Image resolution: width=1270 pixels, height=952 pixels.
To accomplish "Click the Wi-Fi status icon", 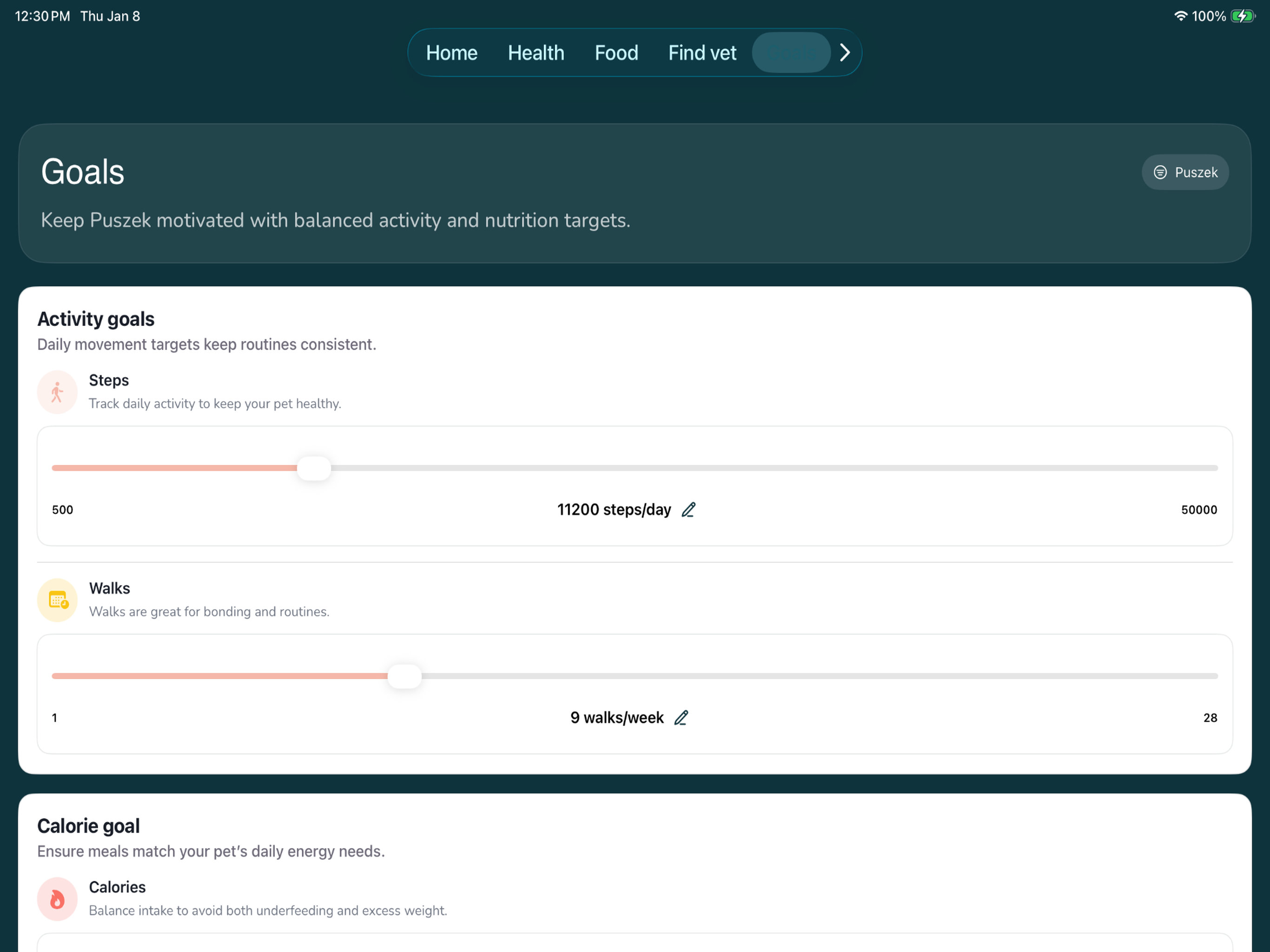I will coord(1179,16).
